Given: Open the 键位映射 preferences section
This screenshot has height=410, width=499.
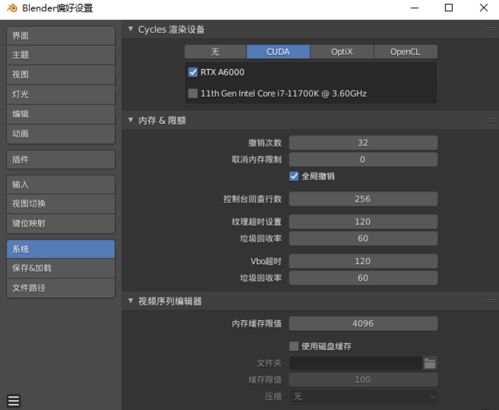Looking at the screenshot, I should (61, 223).
